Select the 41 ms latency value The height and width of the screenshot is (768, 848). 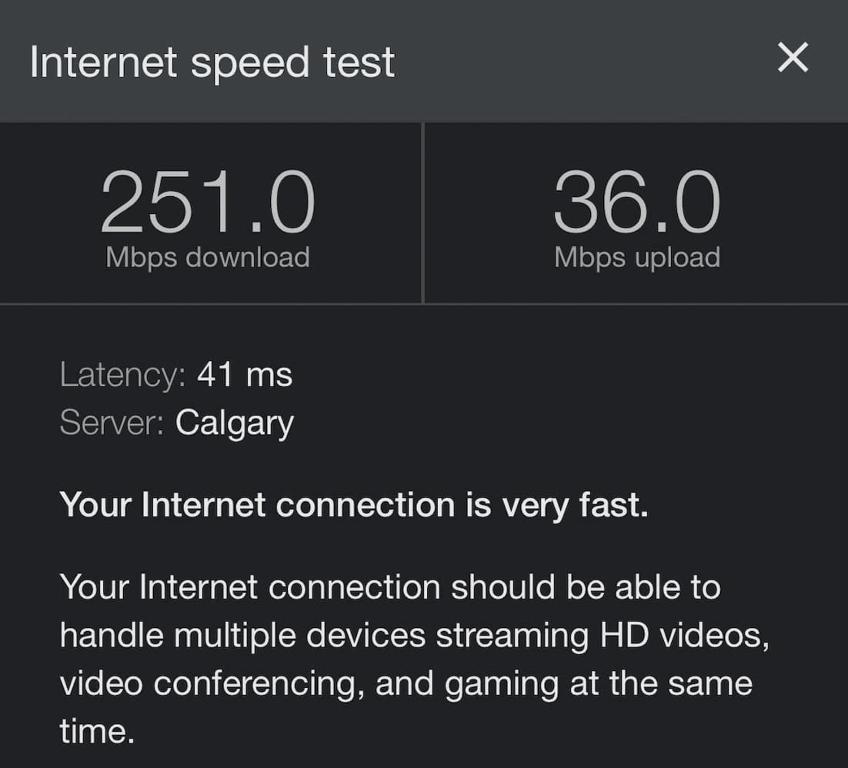pyautogui.click(x=245, y=375)
